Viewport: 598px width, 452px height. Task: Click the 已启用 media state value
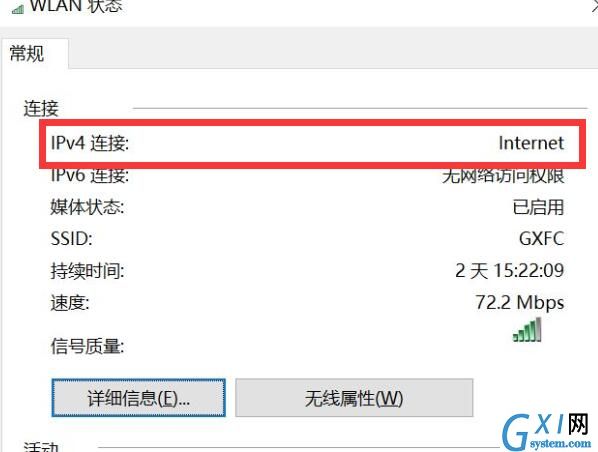coord(538,207)
